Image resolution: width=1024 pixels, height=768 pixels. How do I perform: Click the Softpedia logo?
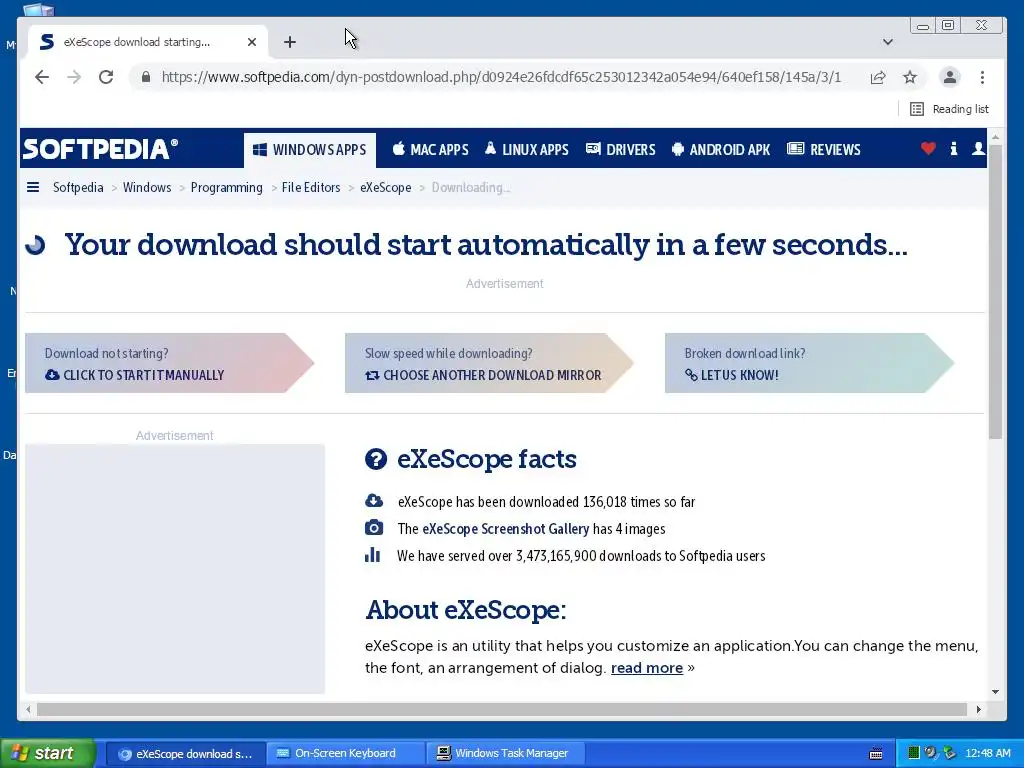(100, 150)
